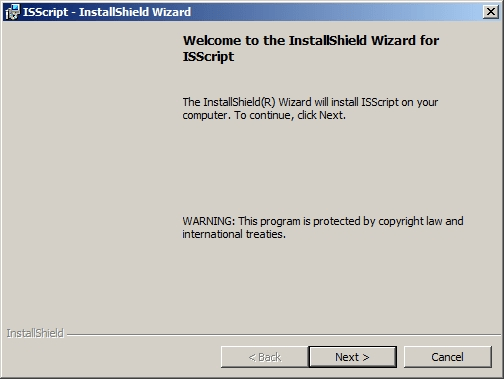Click Next to continue the installation
This screenshot has width=504, height=379.
[x=352, y=357]
